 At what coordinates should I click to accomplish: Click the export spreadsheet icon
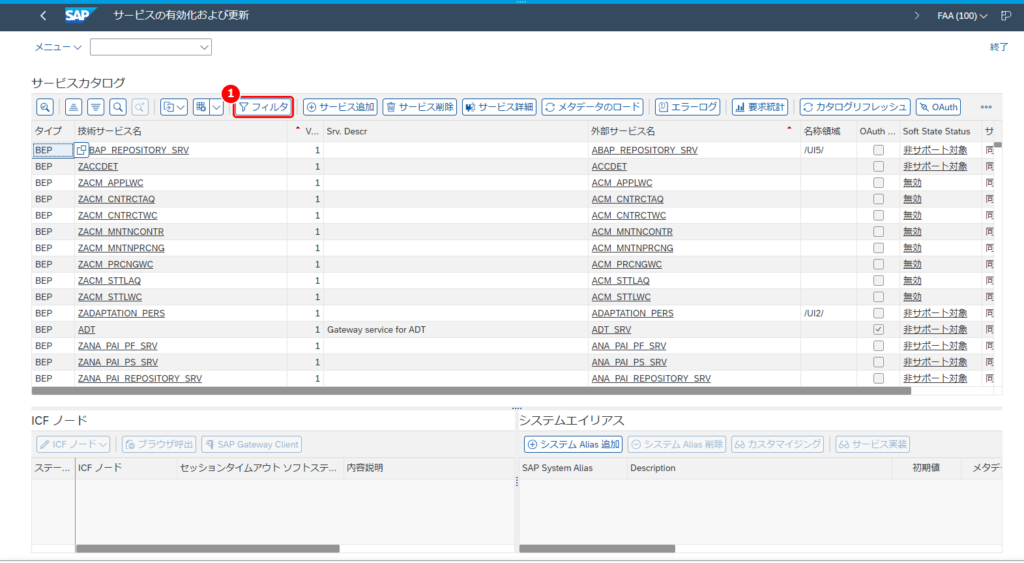pyautogui.click(x=168, y=107)
